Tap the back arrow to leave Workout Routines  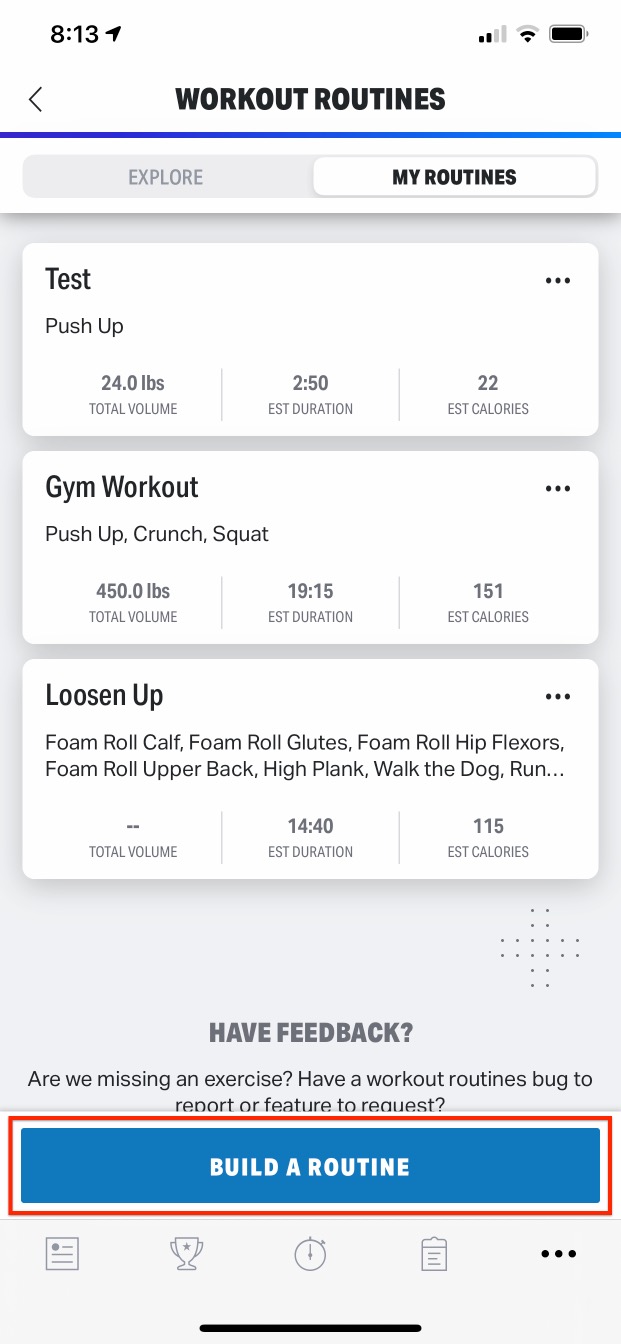(x=35, y=99)
